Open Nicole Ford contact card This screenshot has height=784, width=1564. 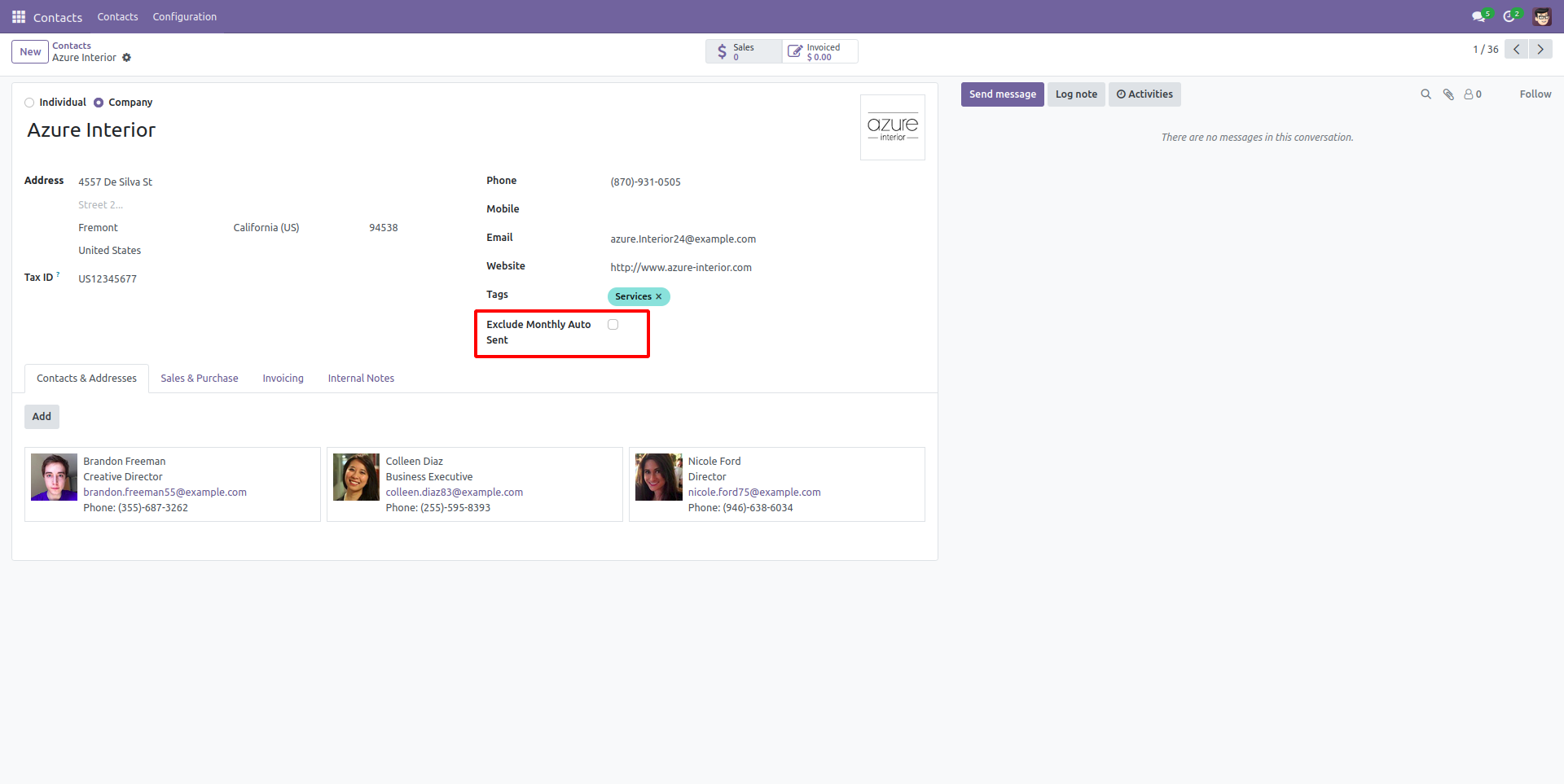click(777, 484)
